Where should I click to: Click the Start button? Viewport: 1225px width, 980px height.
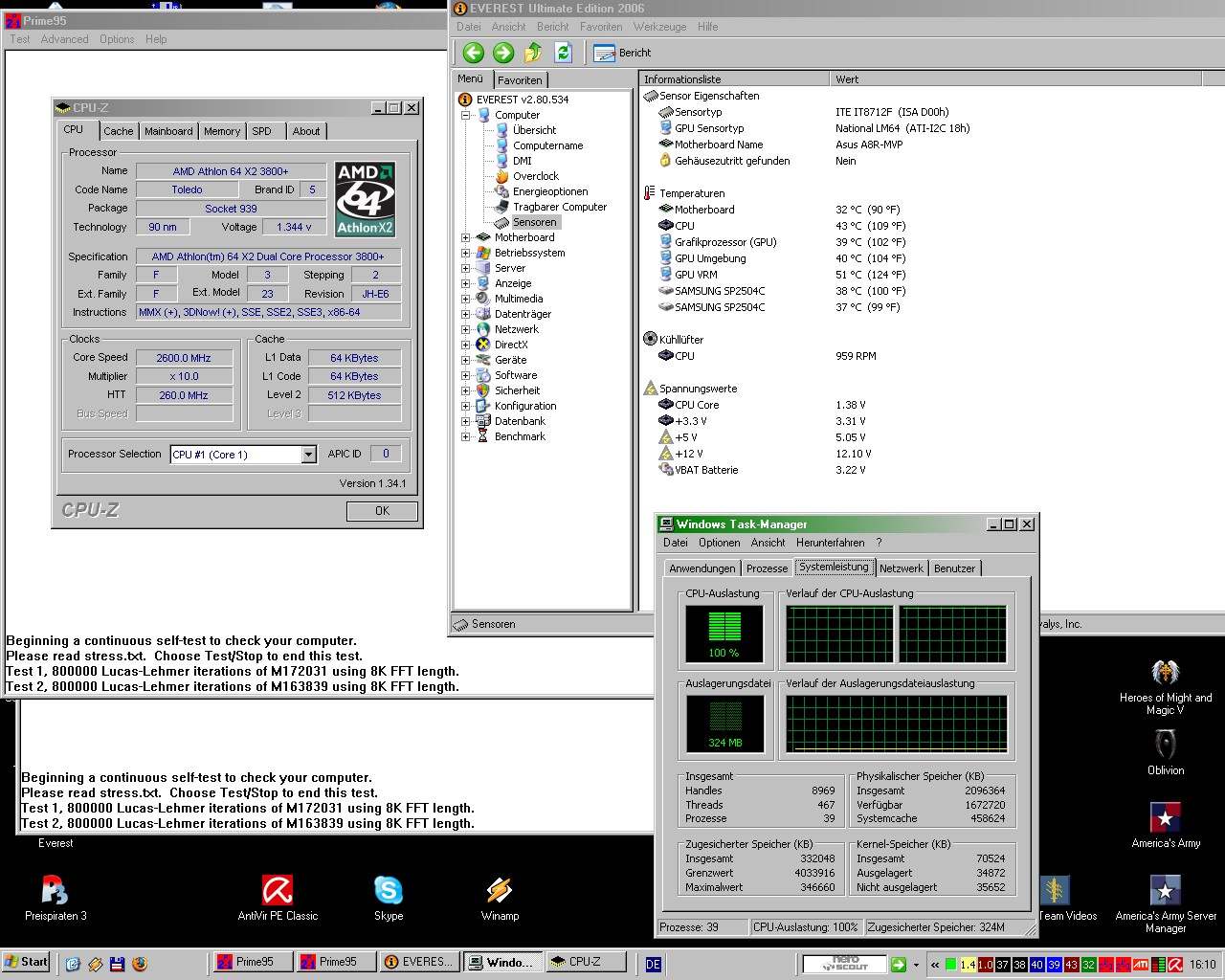click(x=26, y=963)
